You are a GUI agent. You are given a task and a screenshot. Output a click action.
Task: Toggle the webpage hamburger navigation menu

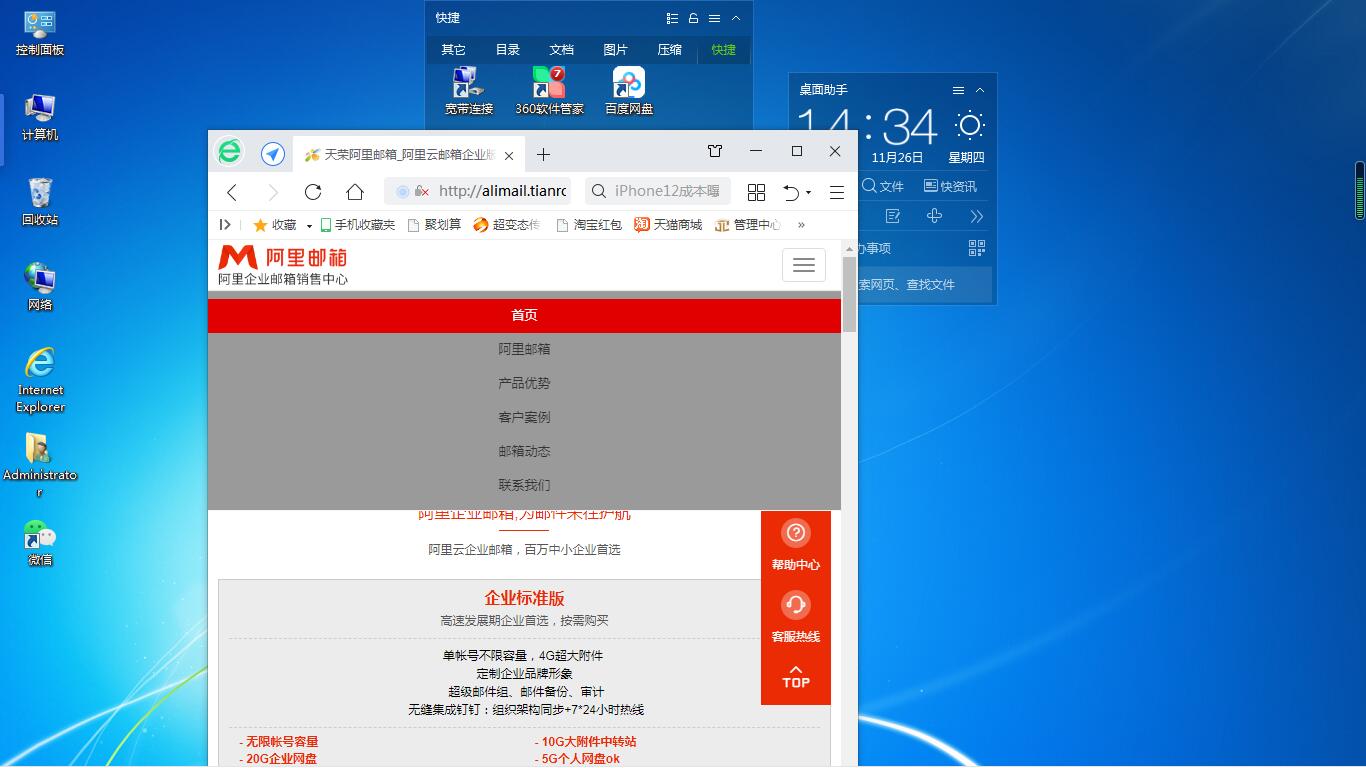pyautogui.click(x=804, y=265)
